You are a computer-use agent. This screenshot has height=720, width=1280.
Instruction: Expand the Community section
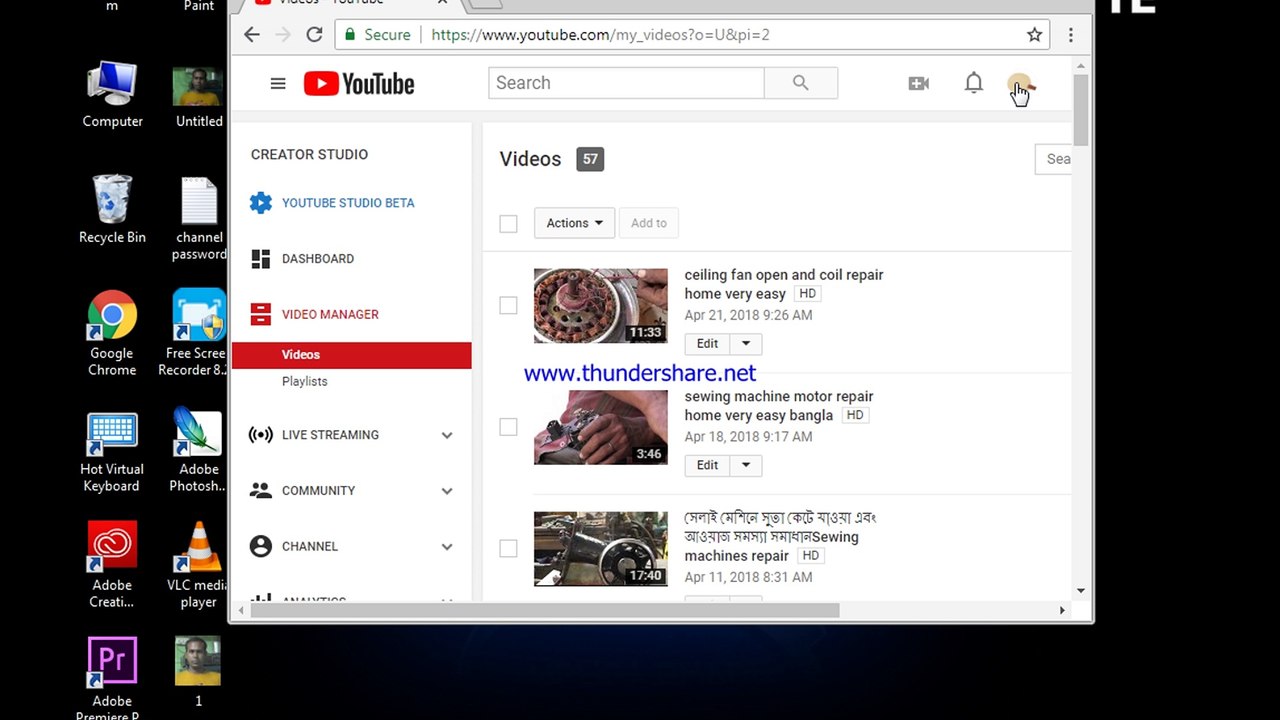[447, 491]
